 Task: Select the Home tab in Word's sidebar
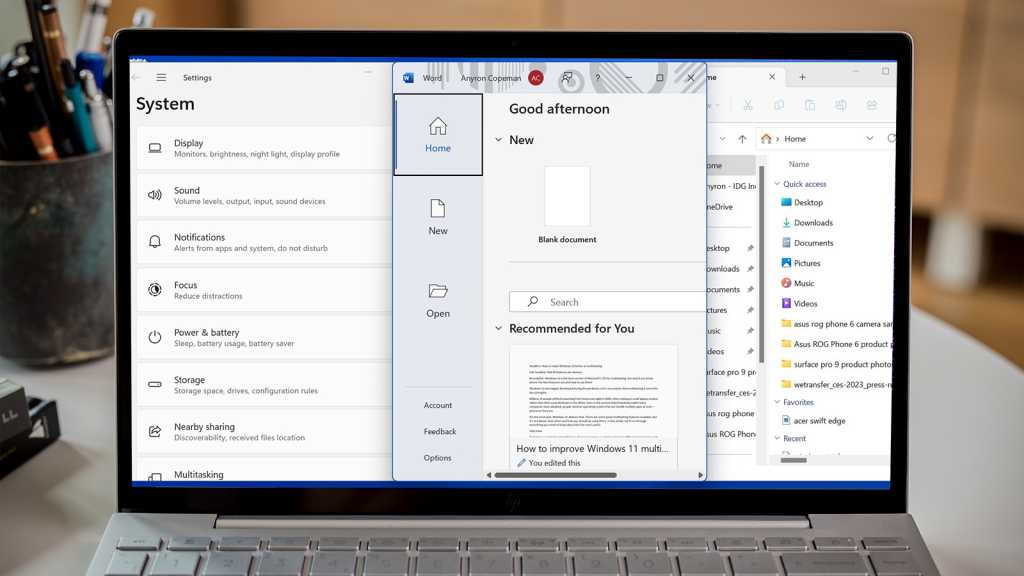(x=438, y=135)
